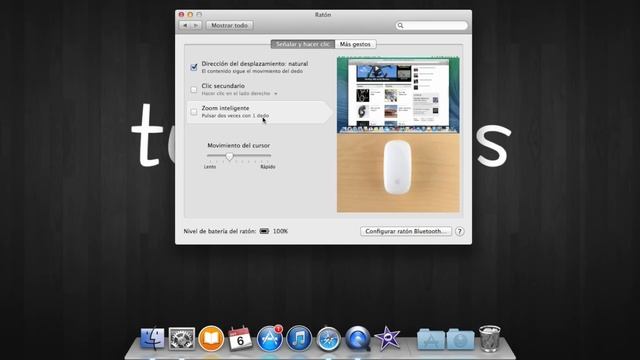Open Safari from the Dock
This screenshot has width=640, height=360.
(328, 338)
